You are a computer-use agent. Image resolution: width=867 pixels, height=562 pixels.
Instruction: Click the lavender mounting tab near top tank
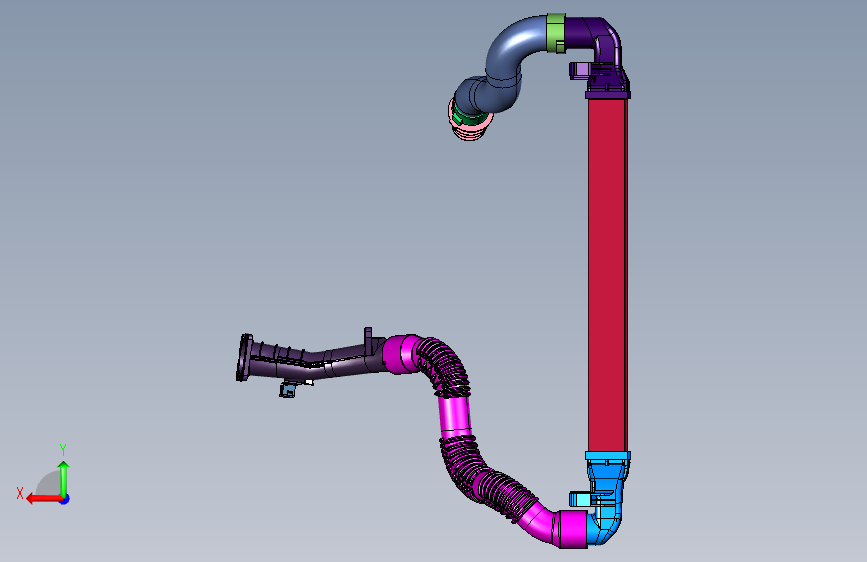tap(579, 70)
